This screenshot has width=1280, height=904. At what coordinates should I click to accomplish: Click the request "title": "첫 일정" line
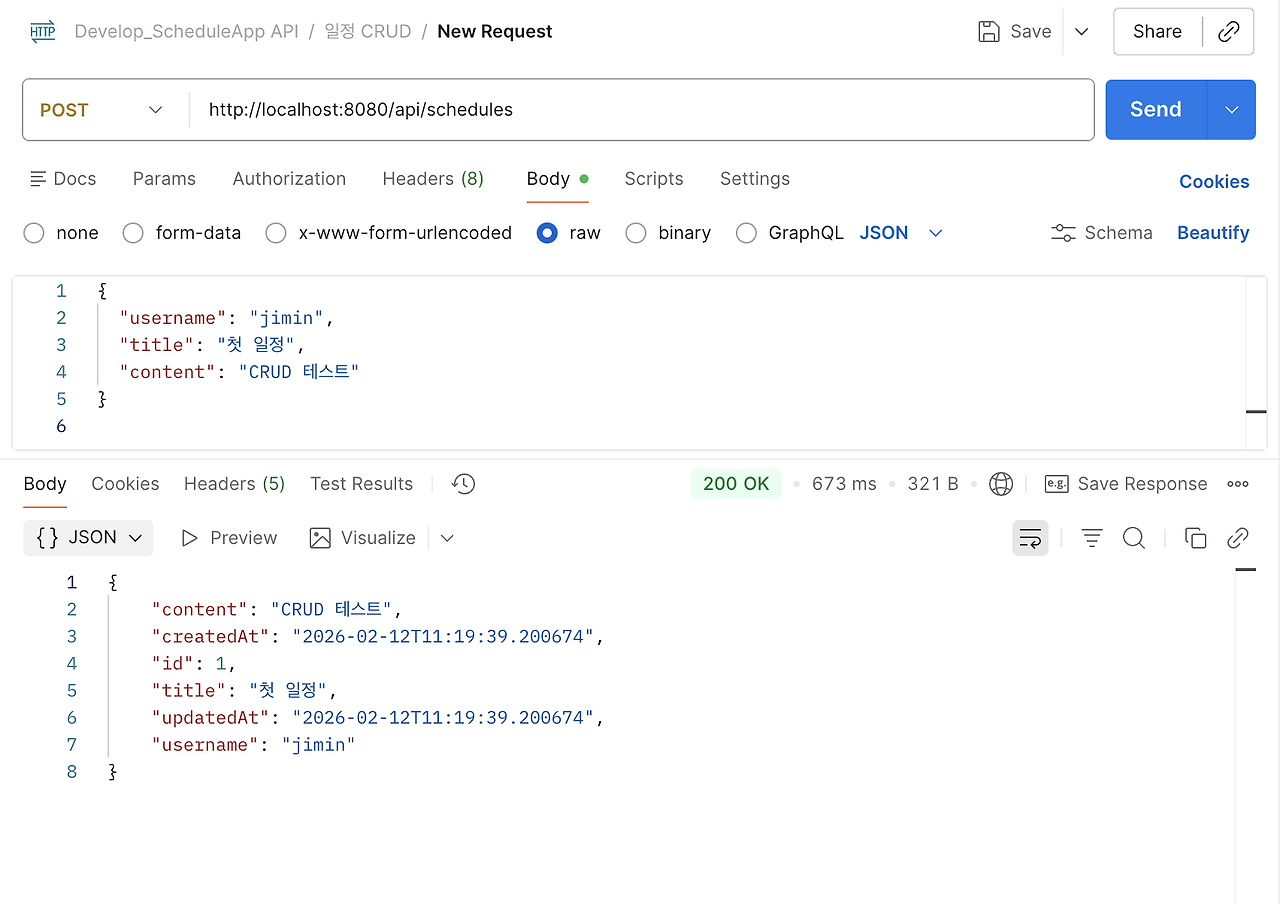[x=212, y=345]
